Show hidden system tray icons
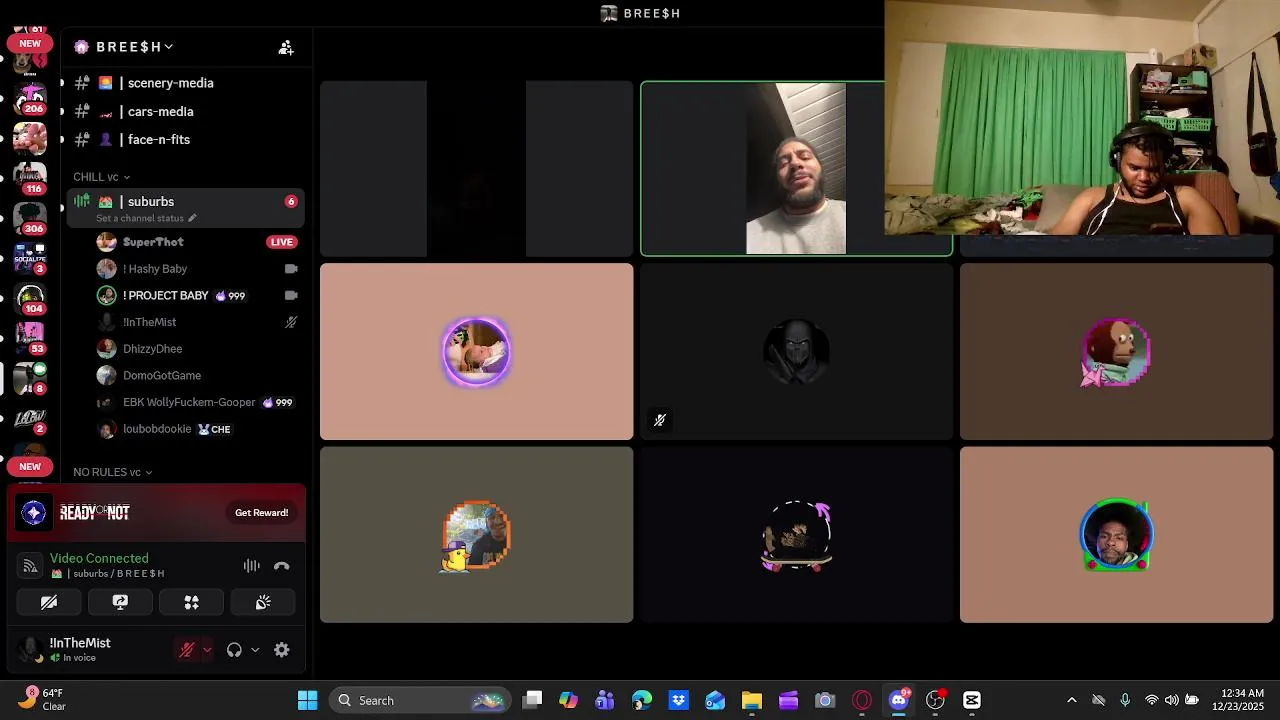 [x=1072, y=701]
